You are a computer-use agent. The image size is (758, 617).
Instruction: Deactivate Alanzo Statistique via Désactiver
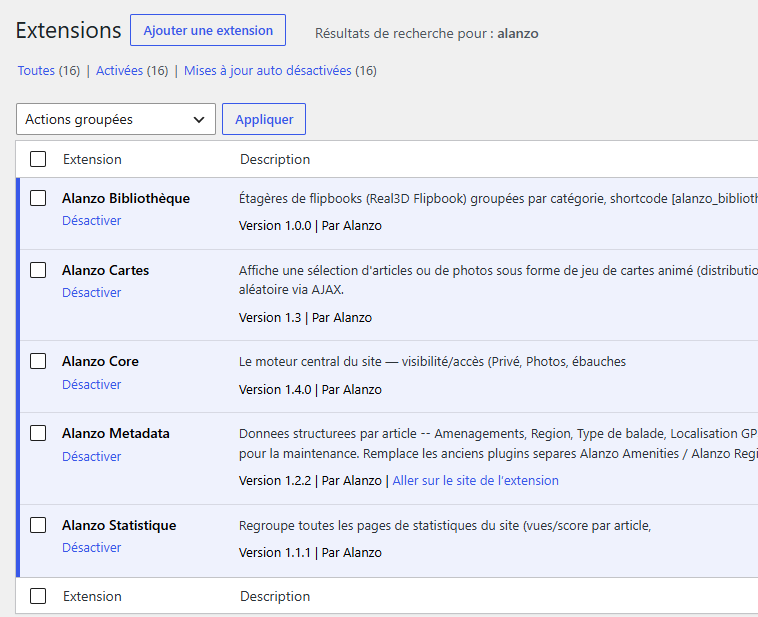point(91,547)
